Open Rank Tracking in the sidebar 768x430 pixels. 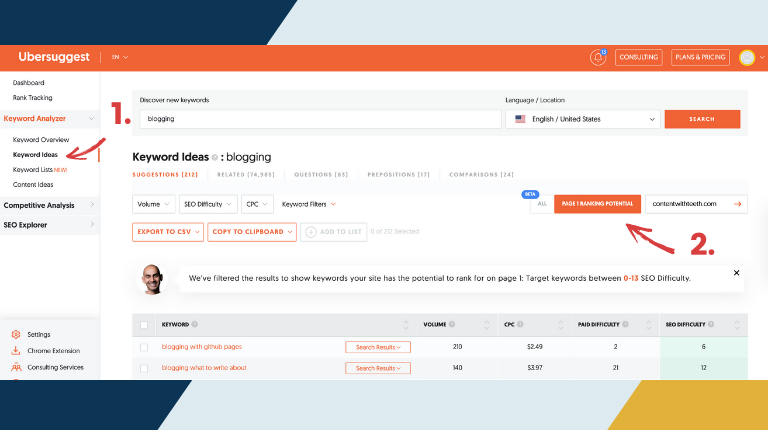pyautogui.click(x=32, y=97)
